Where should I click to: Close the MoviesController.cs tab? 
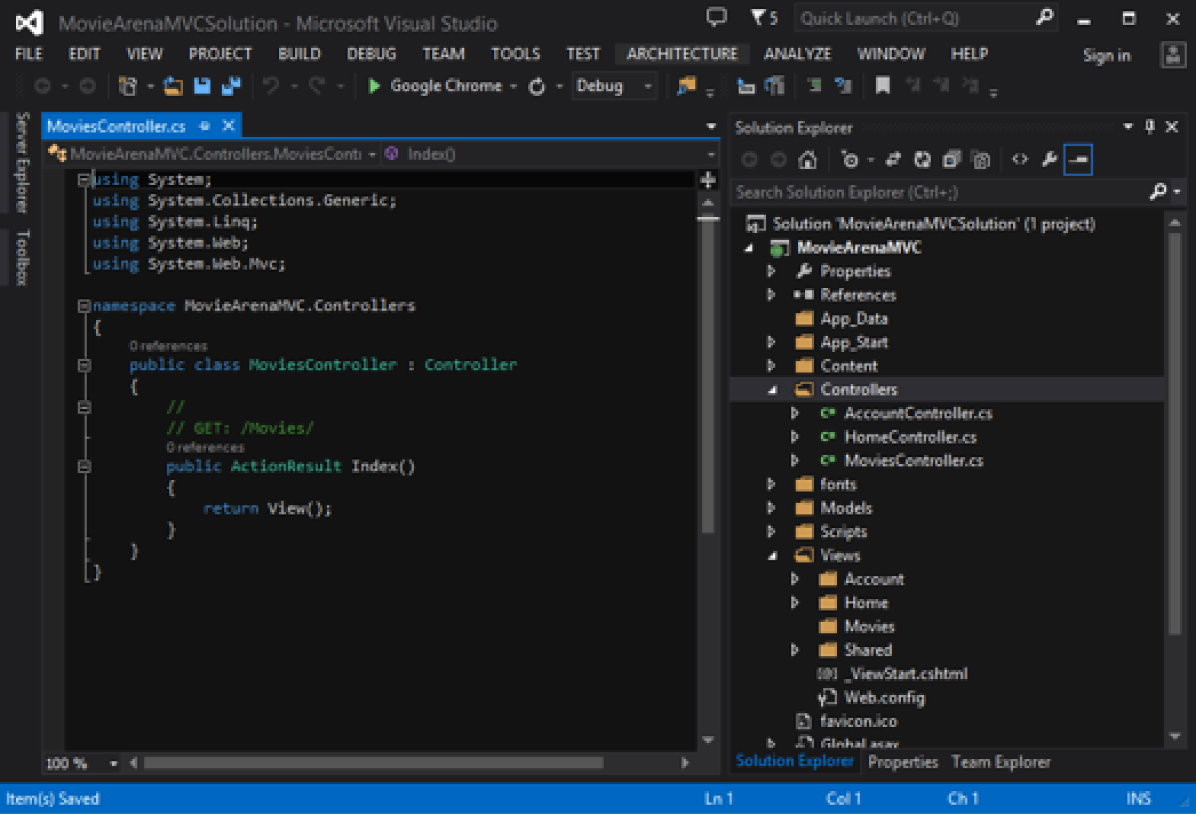tap(228, 126)
